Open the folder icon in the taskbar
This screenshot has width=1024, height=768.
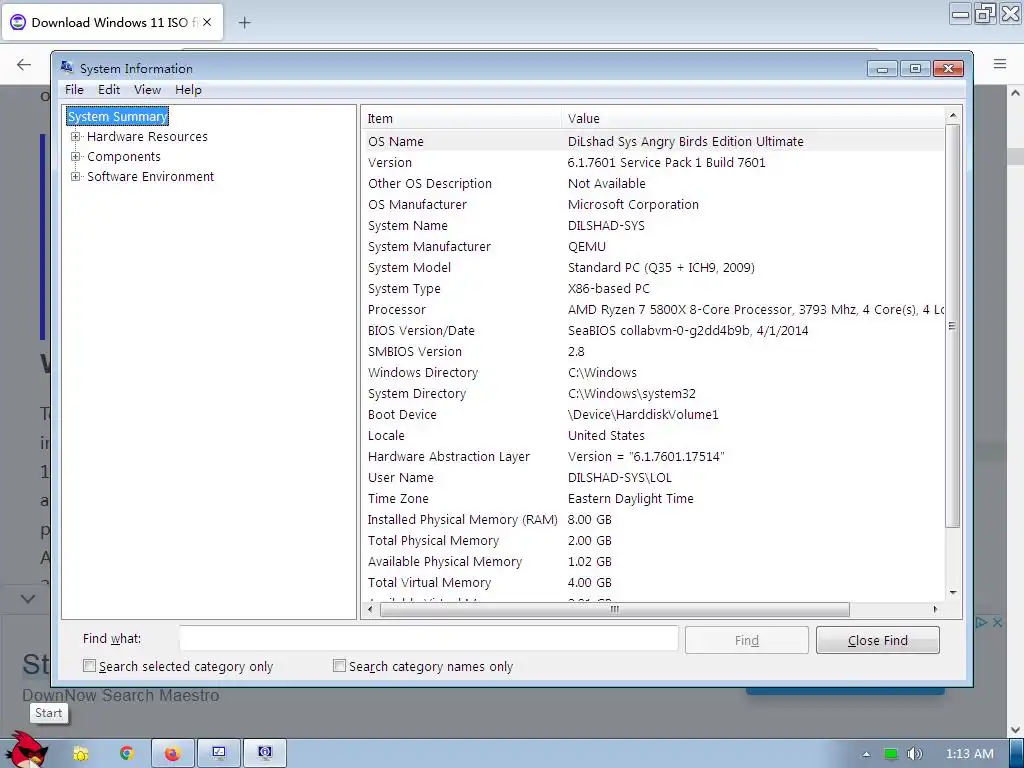click(x=81, y=754)
